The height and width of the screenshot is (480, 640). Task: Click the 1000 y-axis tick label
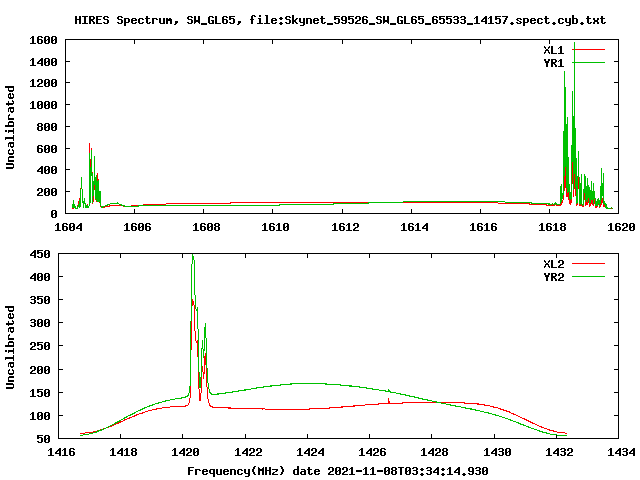[x=43, y=105]
